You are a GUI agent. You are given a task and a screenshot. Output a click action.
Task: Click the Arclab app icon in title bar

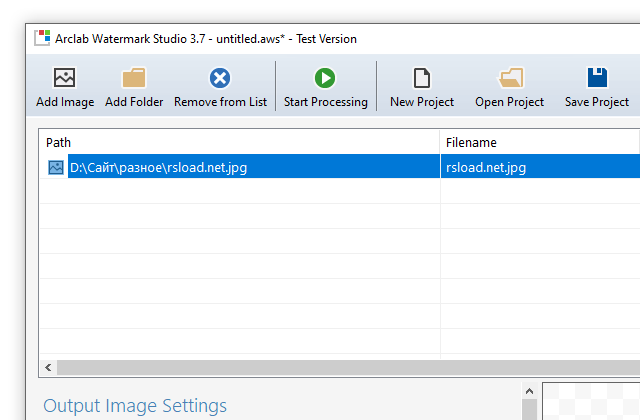pyautogui.click(x=42, y=38)
